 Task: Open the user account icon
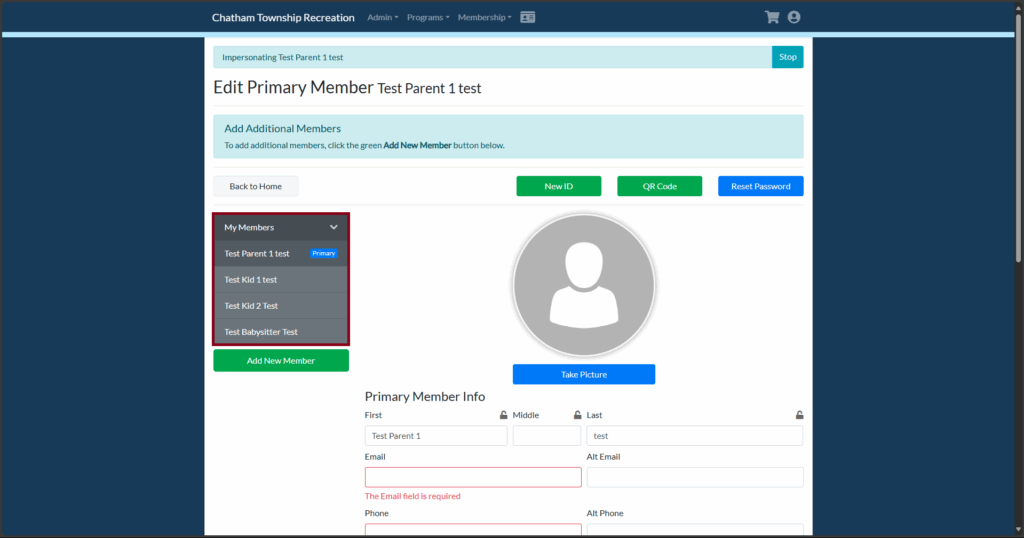tap(793, 18)
